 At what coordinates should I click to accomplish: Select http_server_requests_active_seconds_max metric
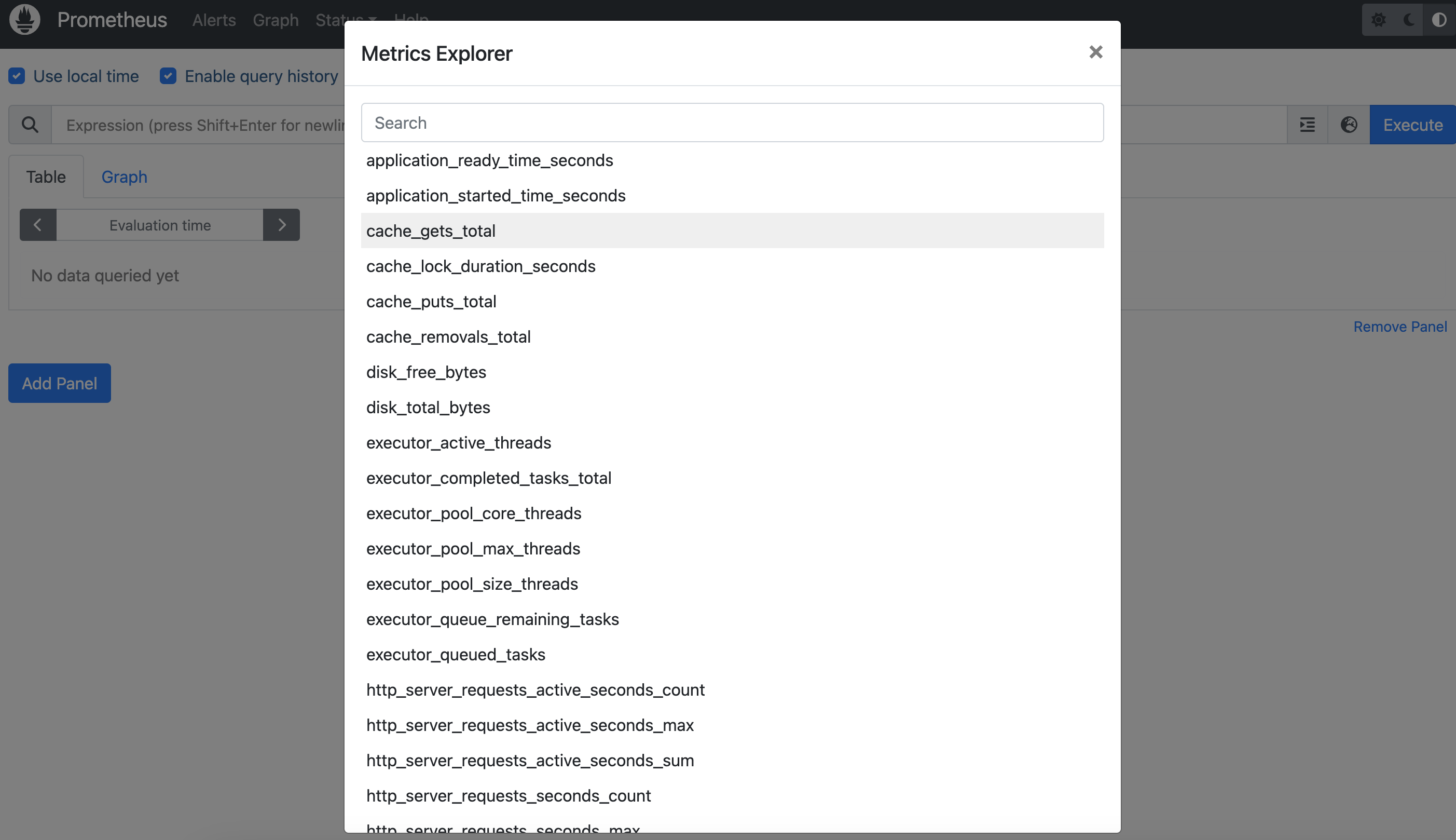(732, 725)
